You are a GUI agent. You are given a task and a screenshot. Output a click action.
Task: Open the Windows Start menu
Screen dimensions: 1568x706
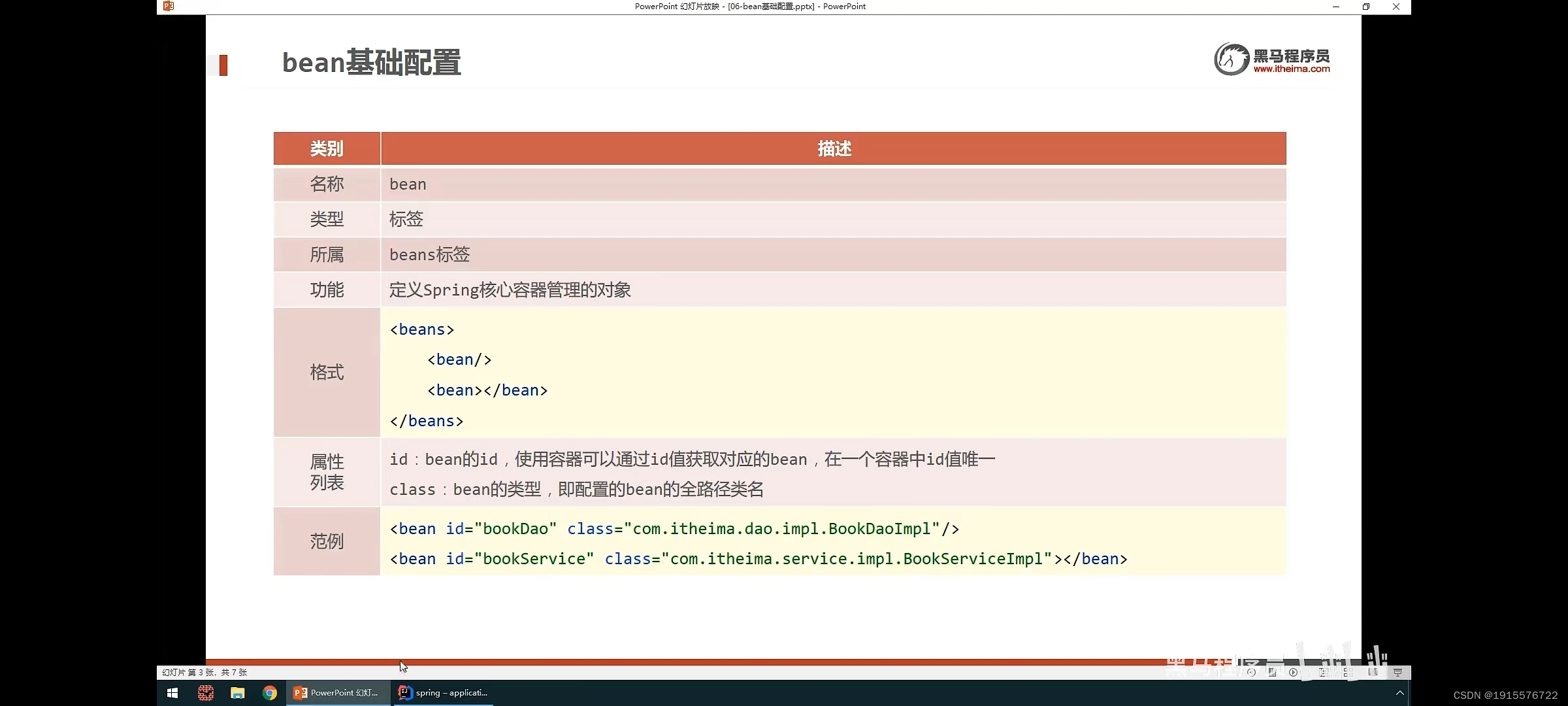172,693
